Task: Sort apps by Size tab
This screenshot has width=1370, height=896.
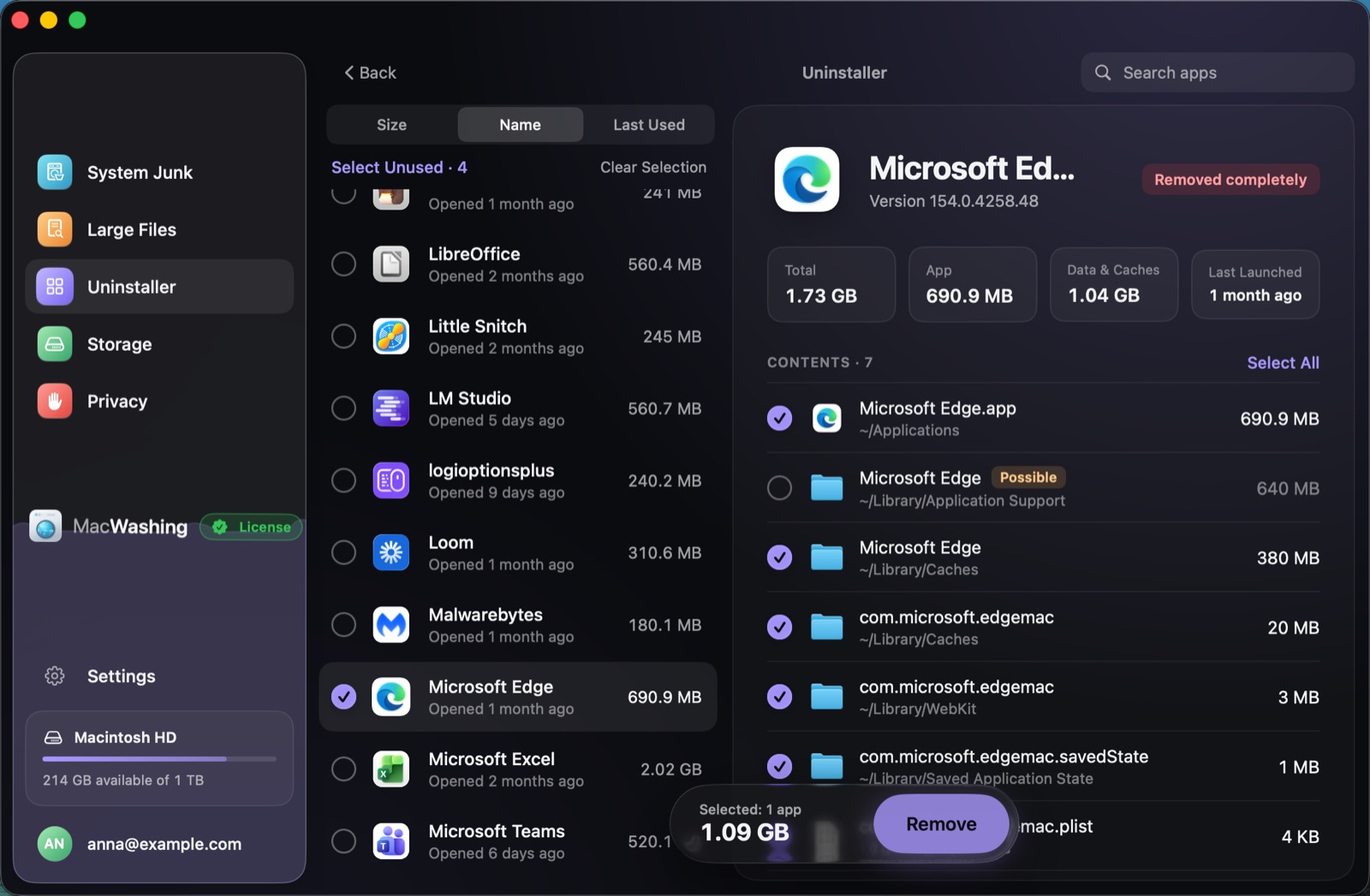Action: (x=391, y=125)
